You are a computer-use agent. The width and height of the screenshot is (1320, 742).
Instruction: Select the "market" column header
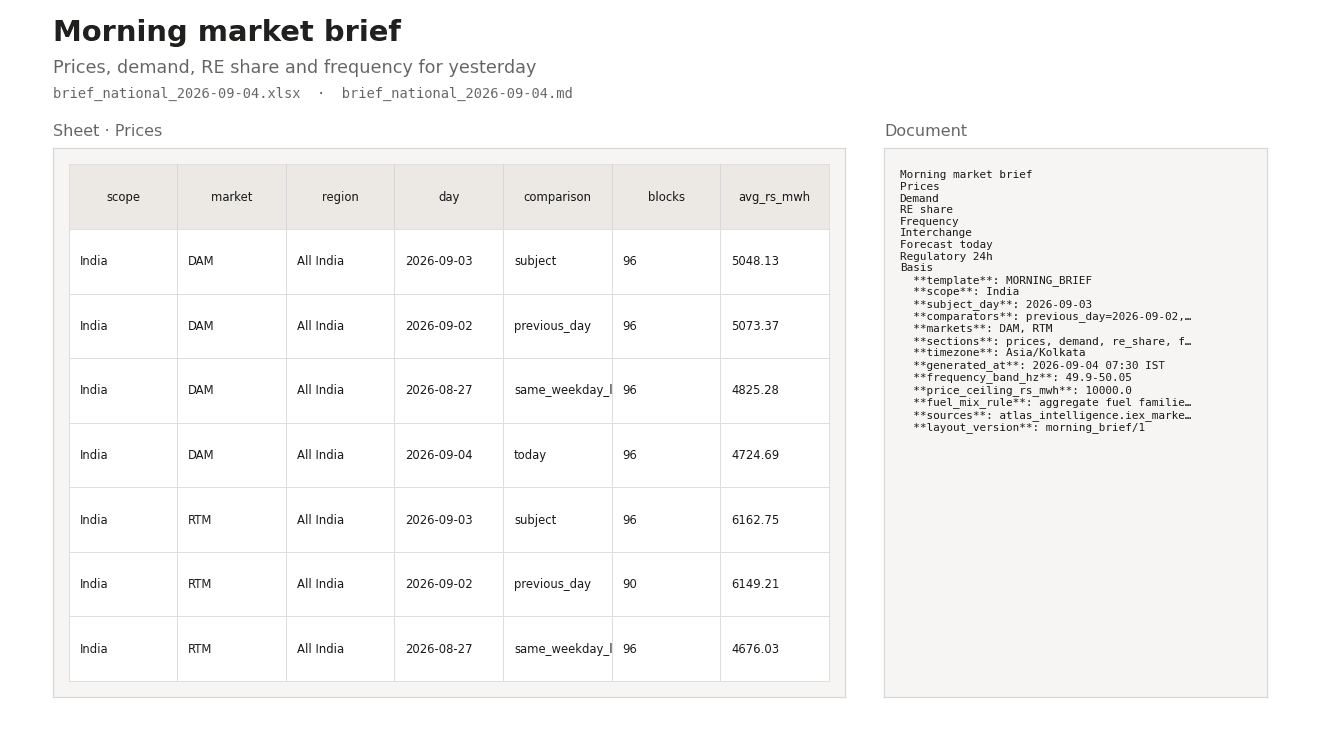232,197
